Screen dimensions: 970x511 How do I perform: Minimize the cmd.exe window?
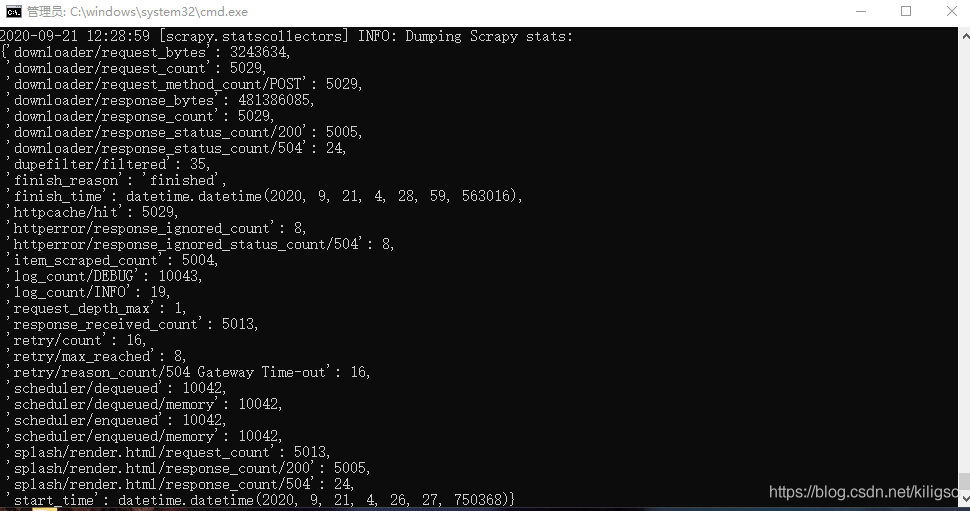coord(861,12)
